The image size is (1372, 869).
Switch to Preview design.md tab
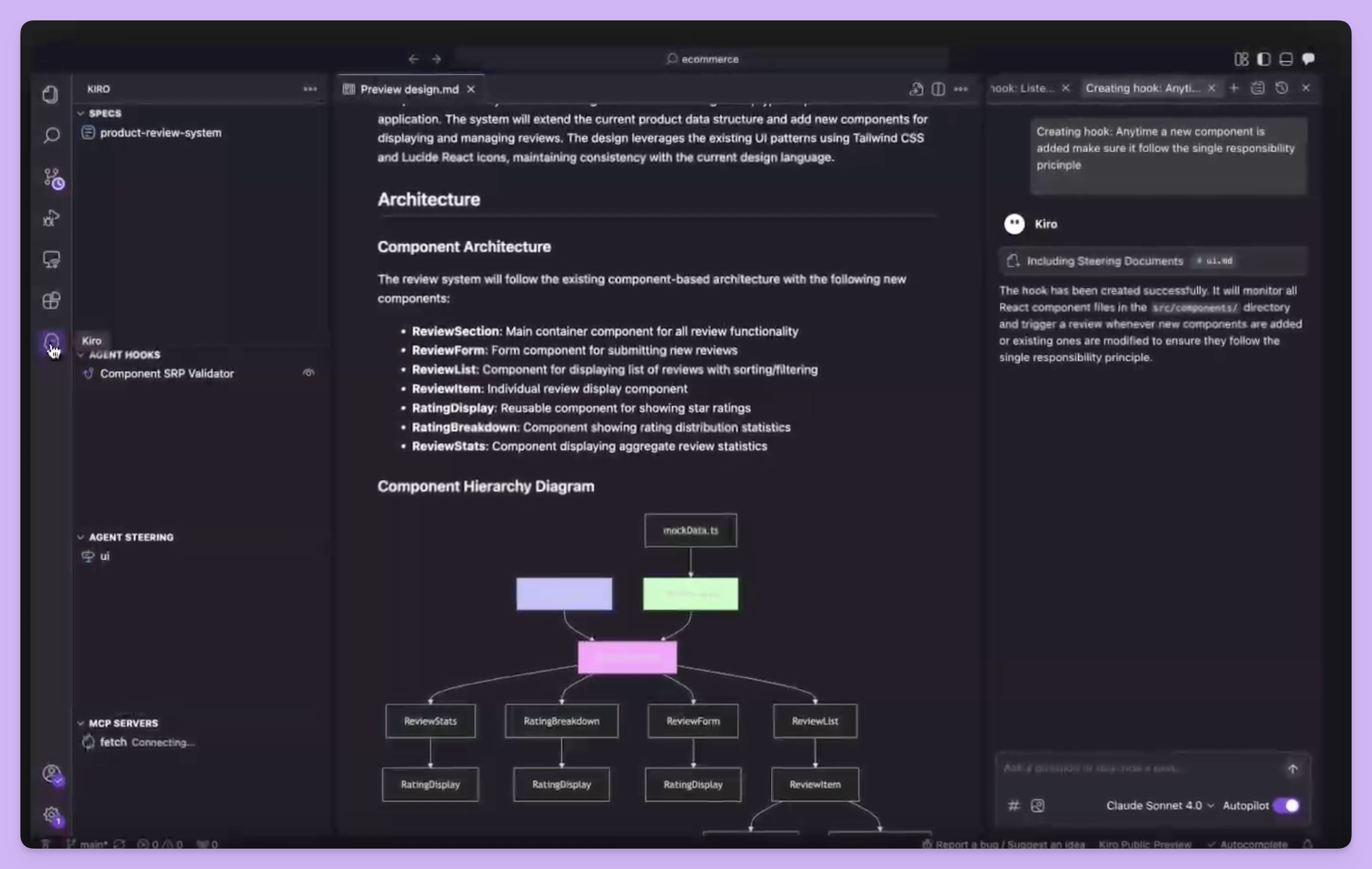coord(409,89)
